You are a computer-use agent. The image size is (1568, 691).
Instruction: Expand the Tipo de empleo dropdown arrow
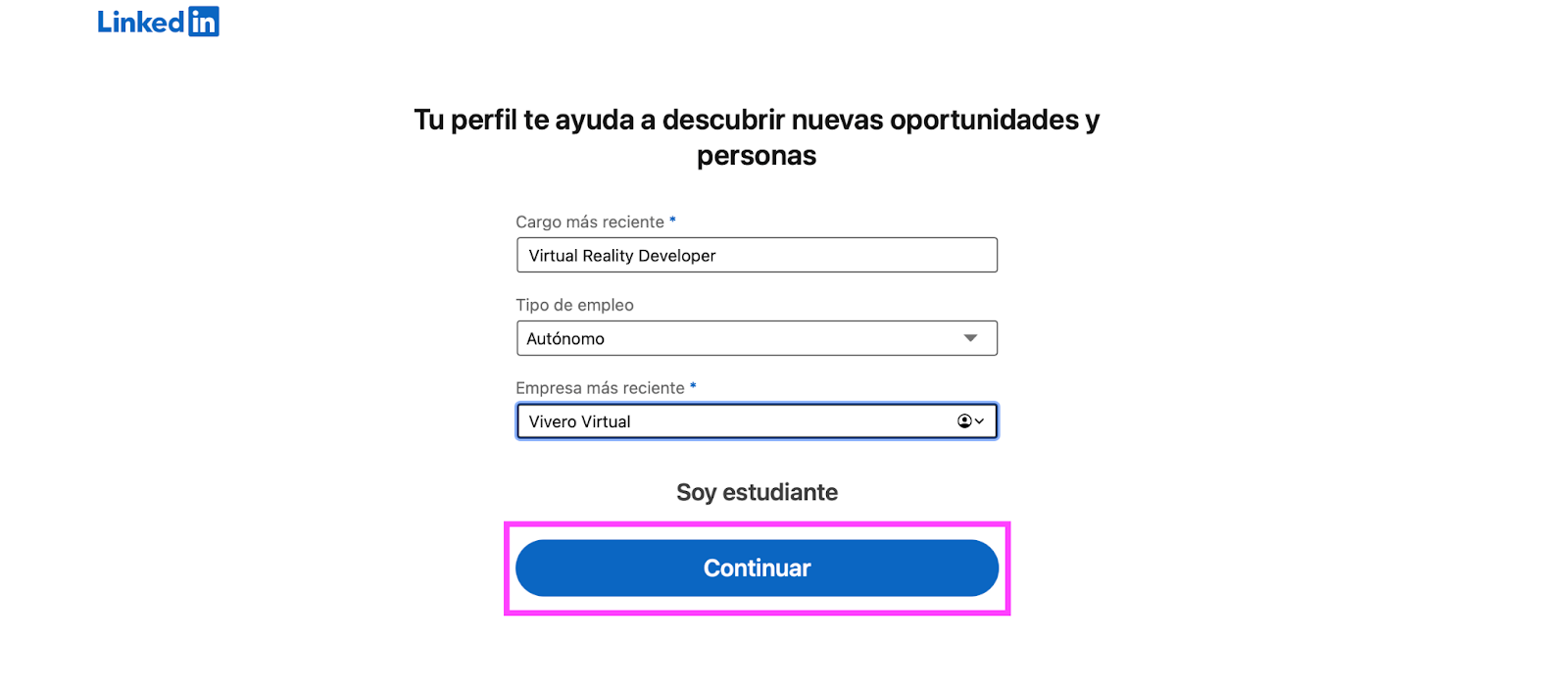[970, 338]
